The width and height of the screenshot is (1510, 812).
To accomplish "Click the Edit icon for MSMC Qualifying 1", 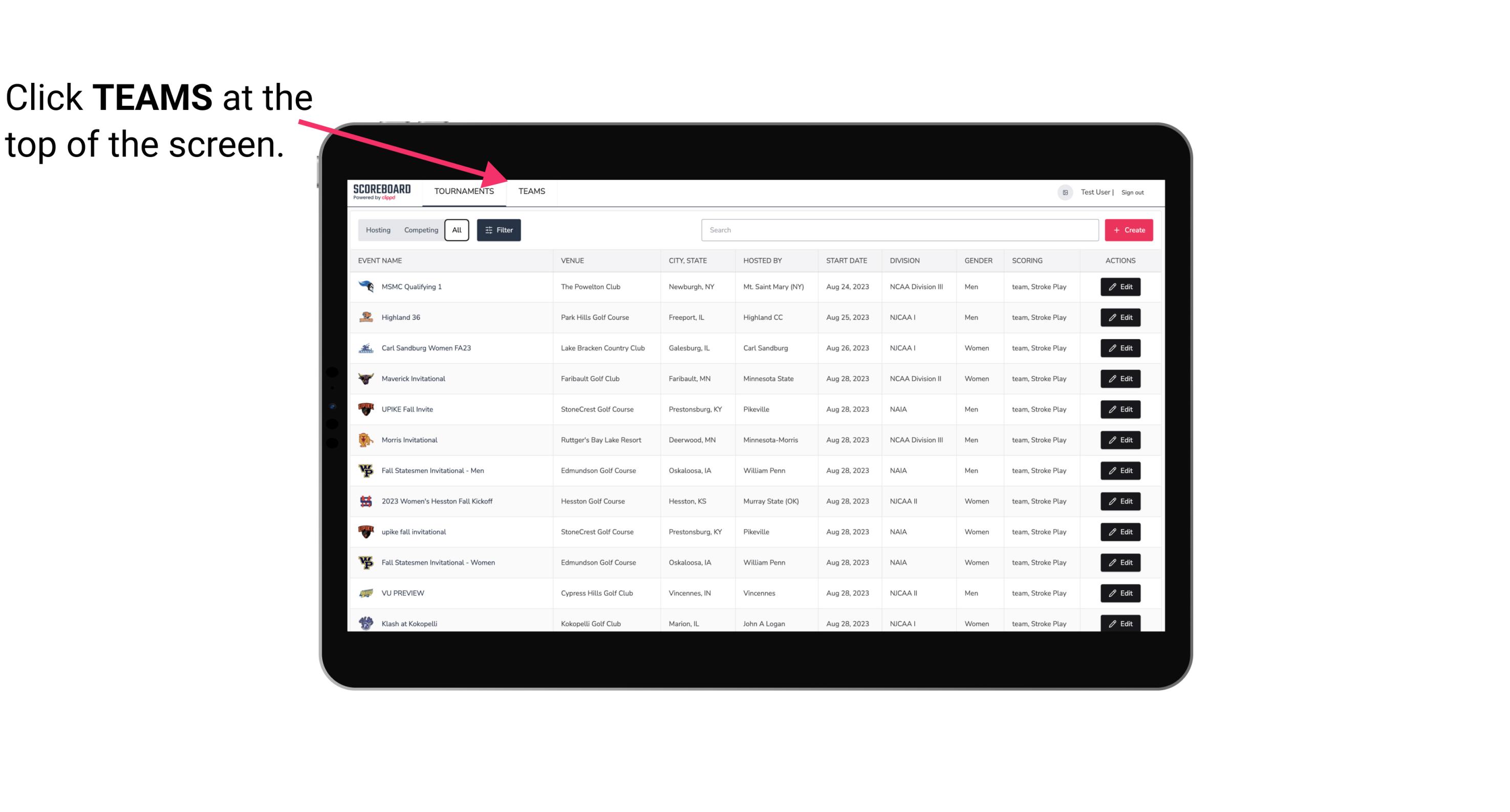I will (1120, 287).
